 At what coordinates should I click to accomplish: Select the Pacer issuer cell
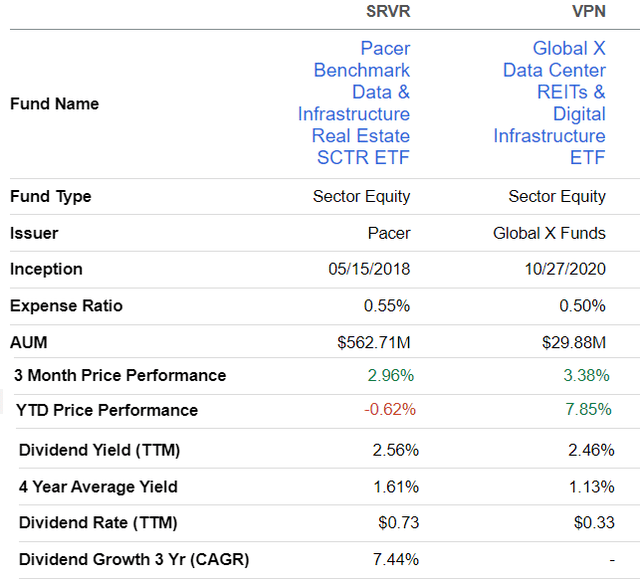click(389, 233)
